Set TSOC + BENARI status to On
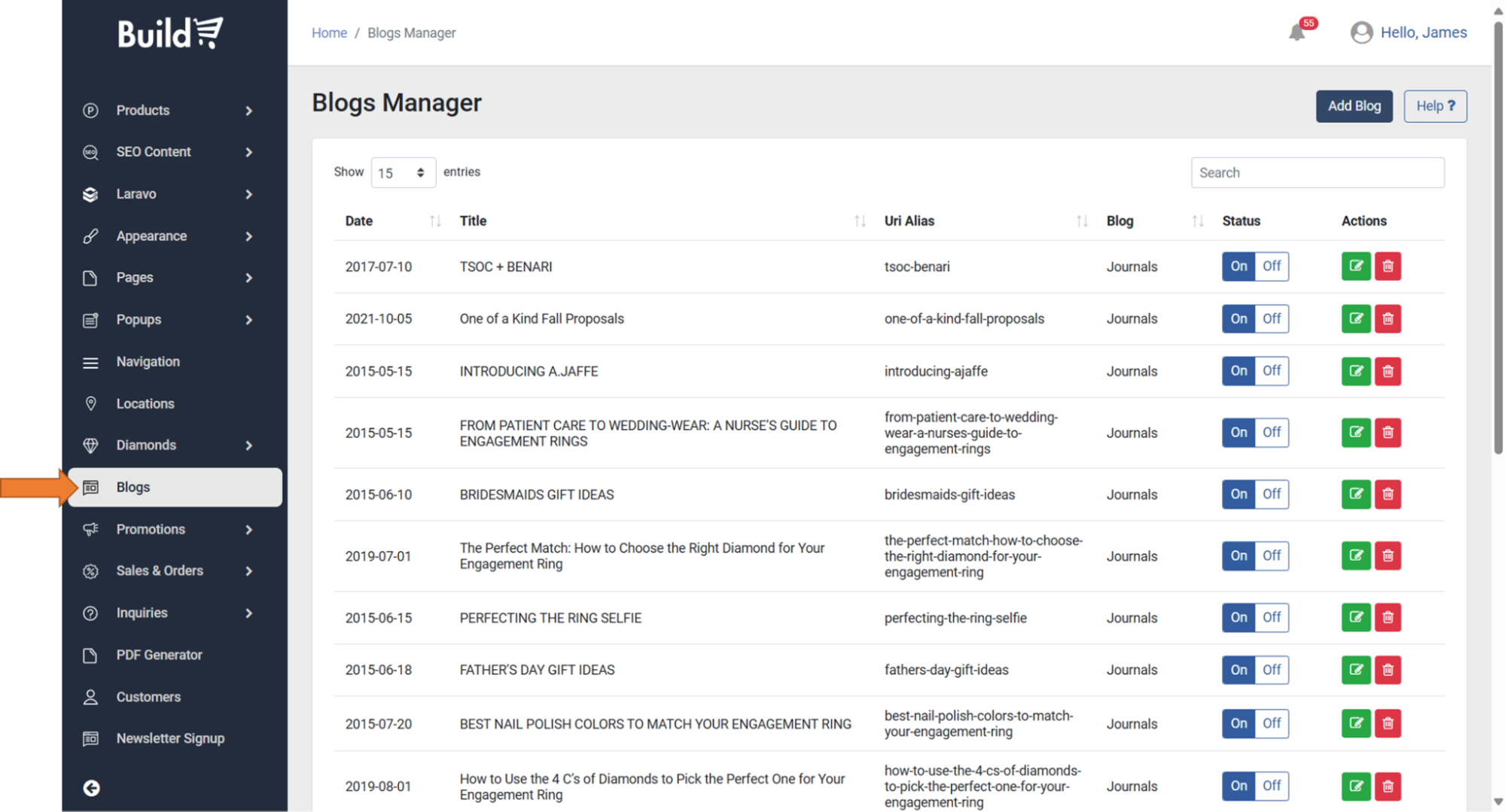The image size is (1505, 812). tap(1238, 266)
